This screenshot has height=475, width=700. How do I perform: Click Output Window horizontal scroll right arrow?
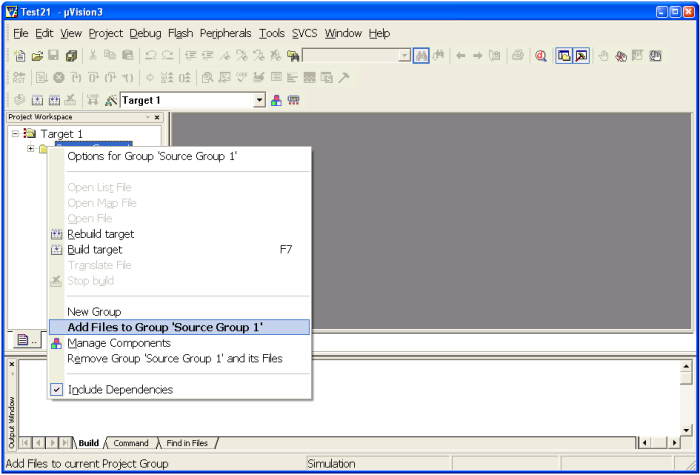pos(674,443)
